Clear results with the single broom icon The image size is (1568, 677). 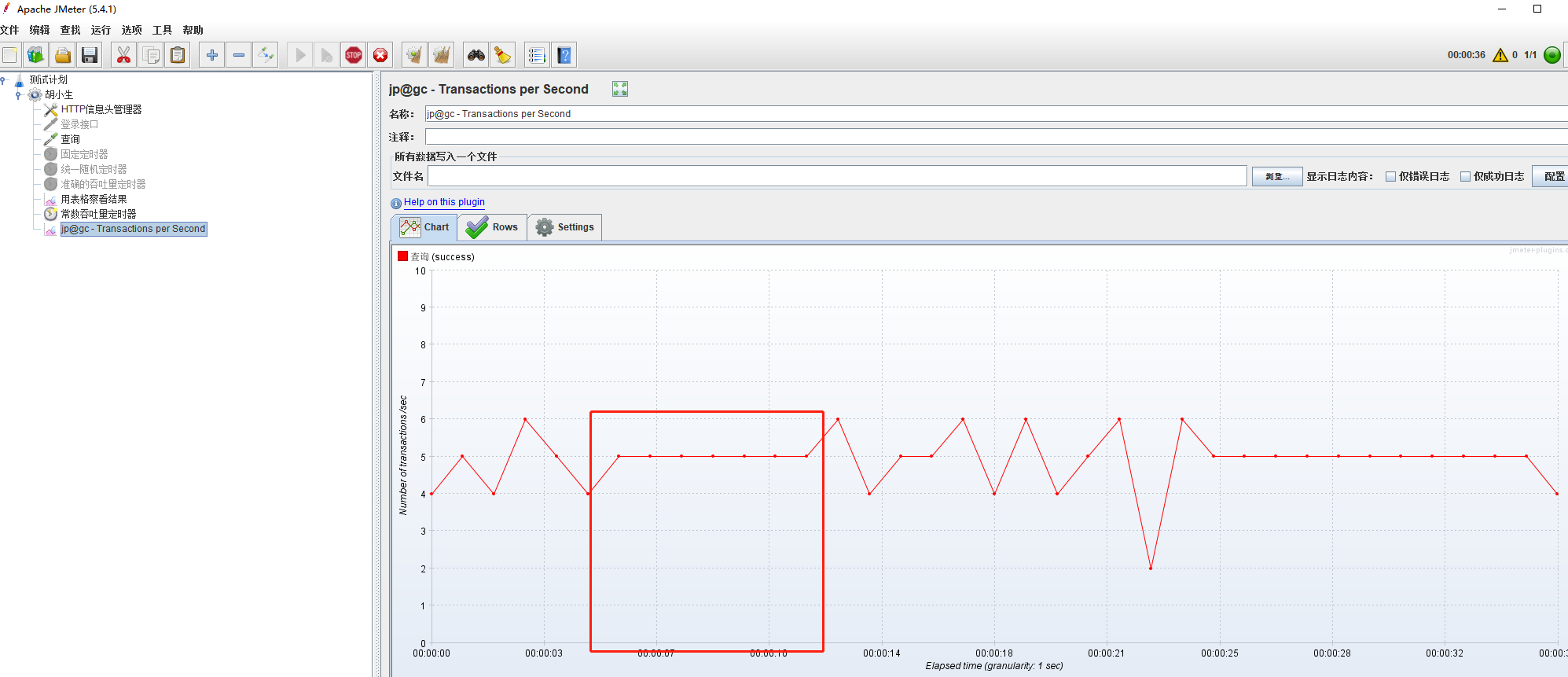click(x=414, y=55)
